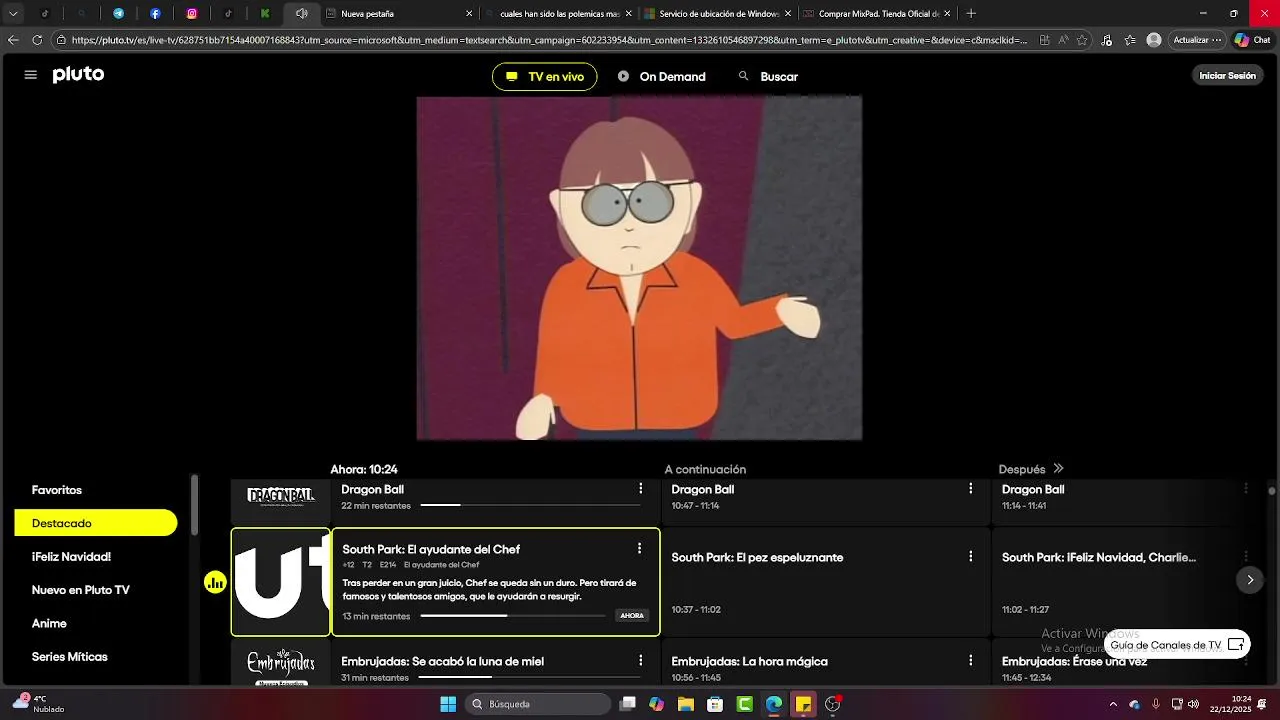Click the Embrujadas channel logo
Image resolution: width=1280 pixels, height=720 pixels.
click(281, 665)
